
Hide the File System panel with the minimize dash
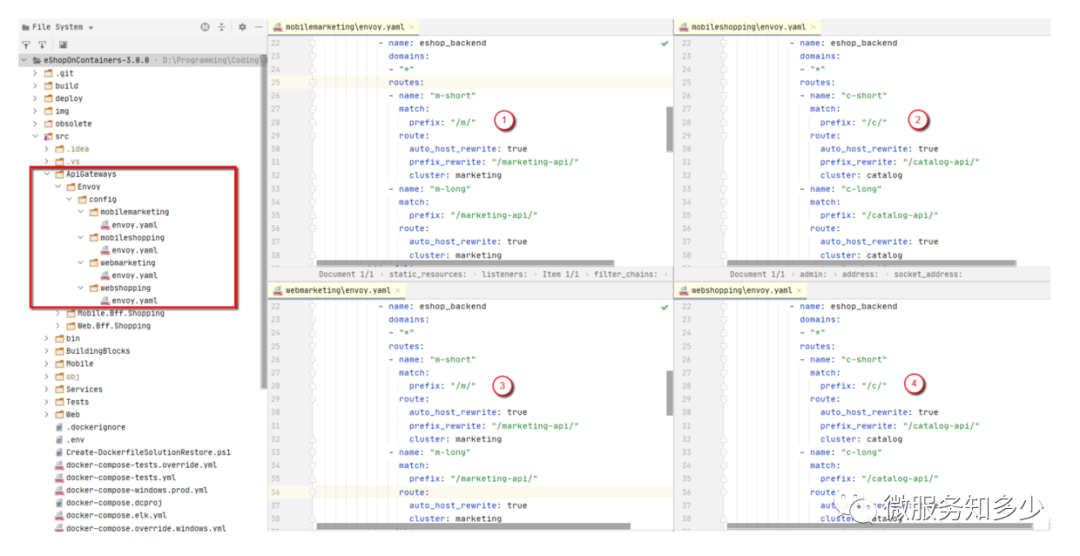(258, 27)
